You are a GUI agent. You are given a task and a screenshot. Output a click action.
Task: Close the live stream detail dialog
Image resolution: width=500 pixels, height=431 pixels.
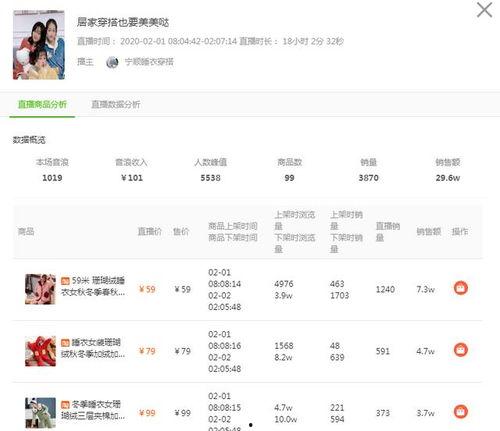(484, 10)
